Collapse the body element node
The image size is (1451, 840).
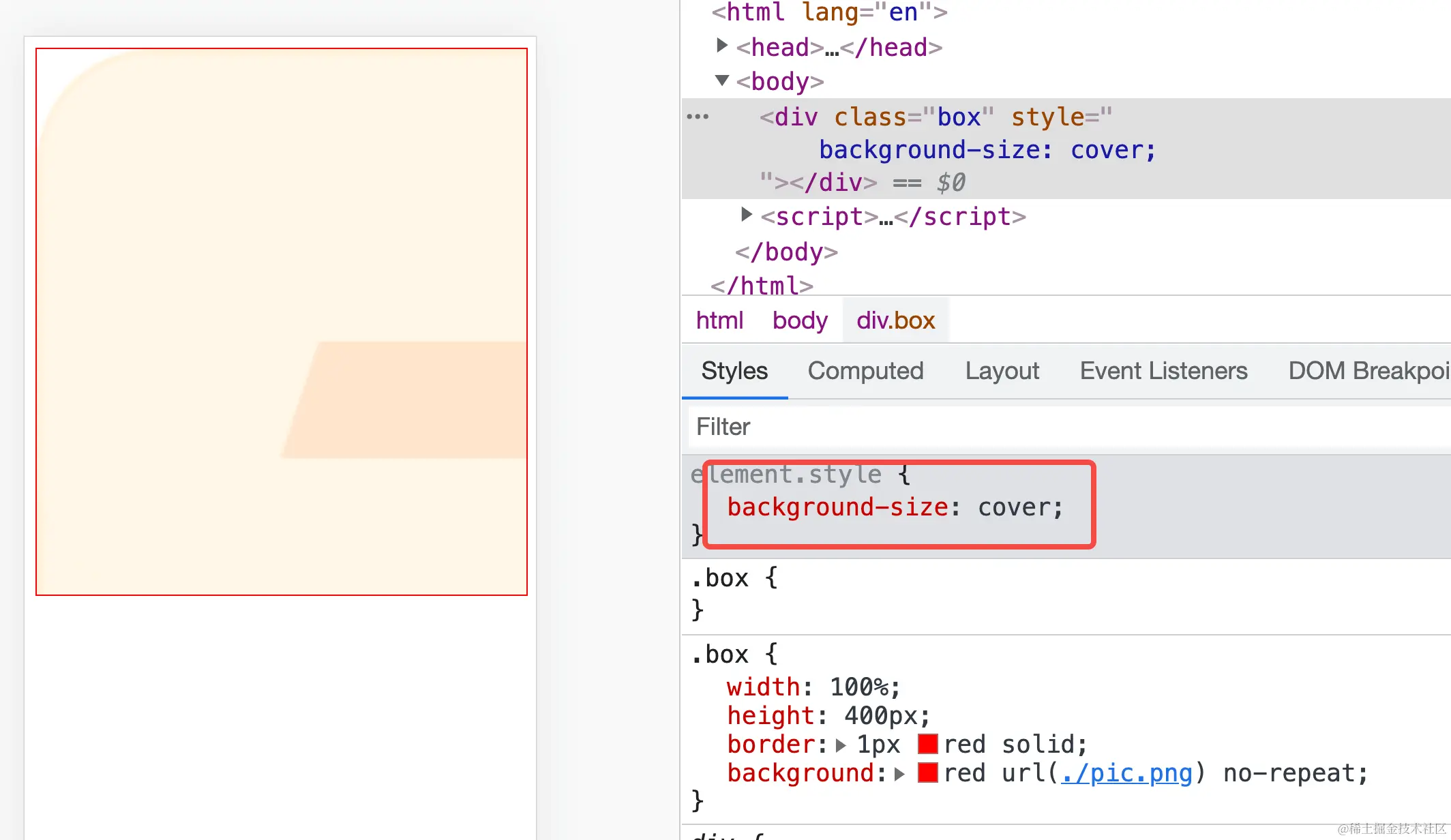pyautogui.click(x=722, y=80)
